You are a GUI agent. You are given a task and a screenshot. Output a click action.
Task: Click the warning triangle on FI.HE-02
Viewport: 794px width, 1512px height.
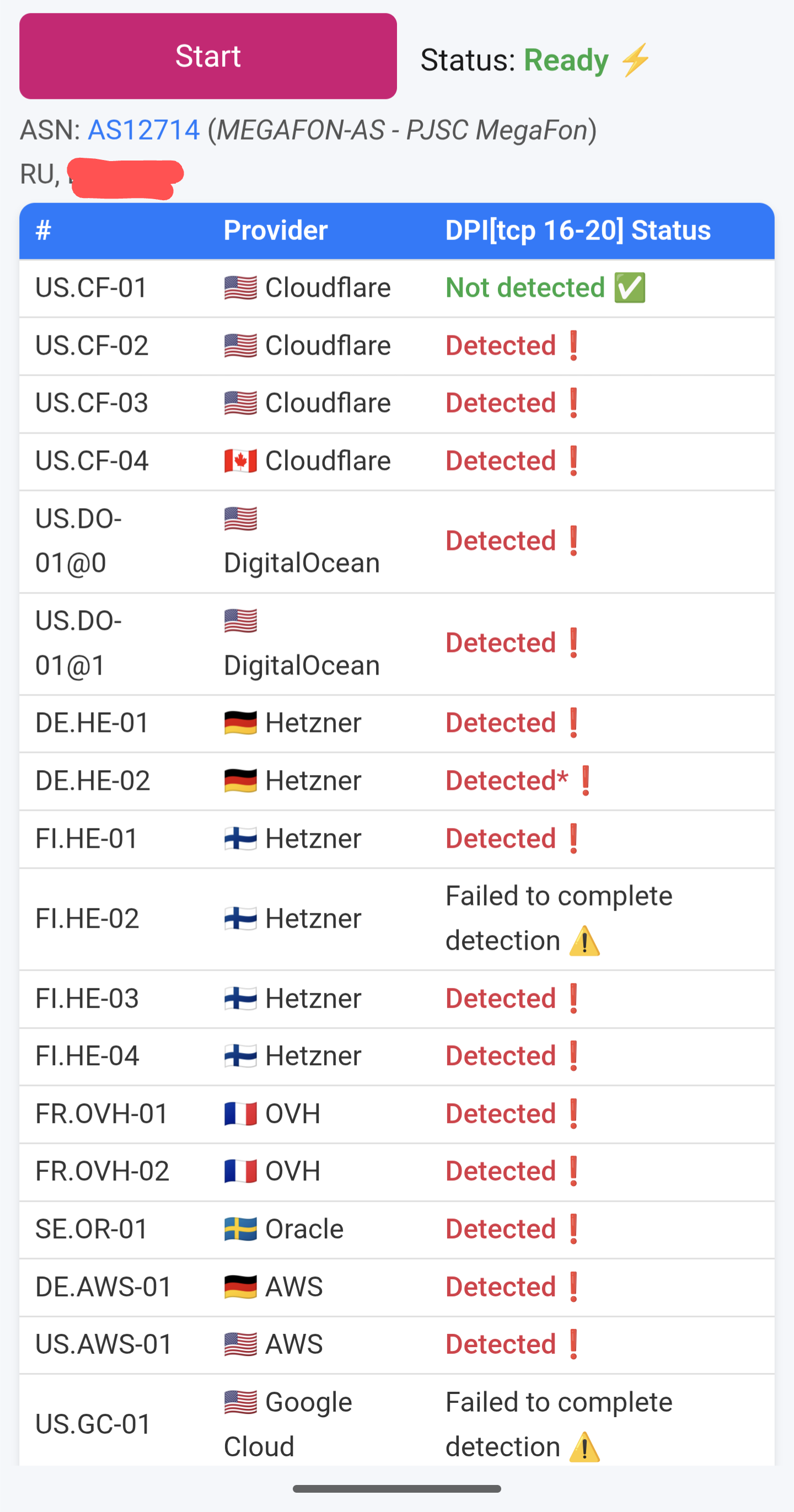pos(584,941)
